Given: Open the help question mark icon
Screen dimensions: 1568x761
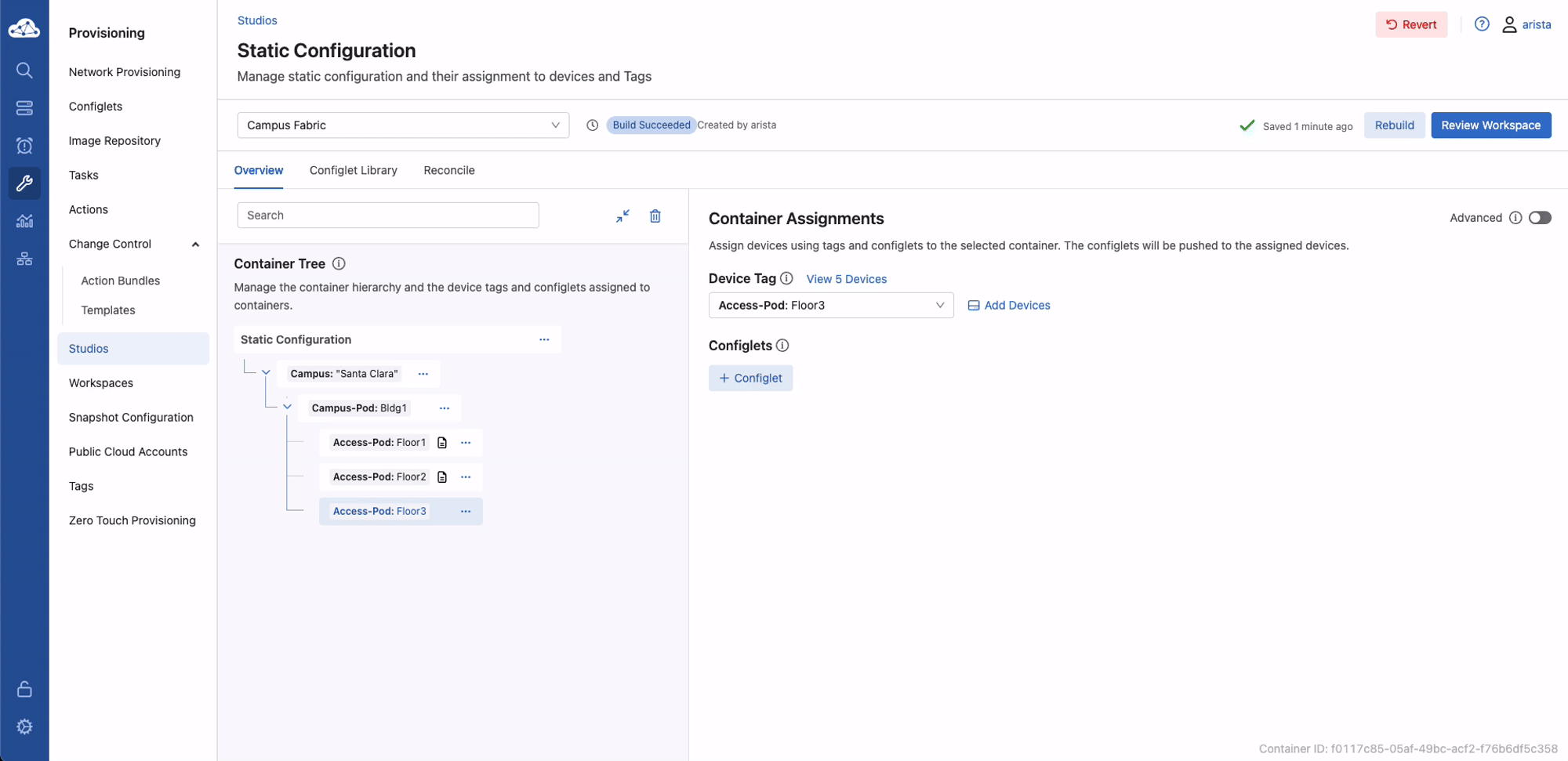Looking at the screenshot, I should pyautogui.click(x=1481, y=24).
